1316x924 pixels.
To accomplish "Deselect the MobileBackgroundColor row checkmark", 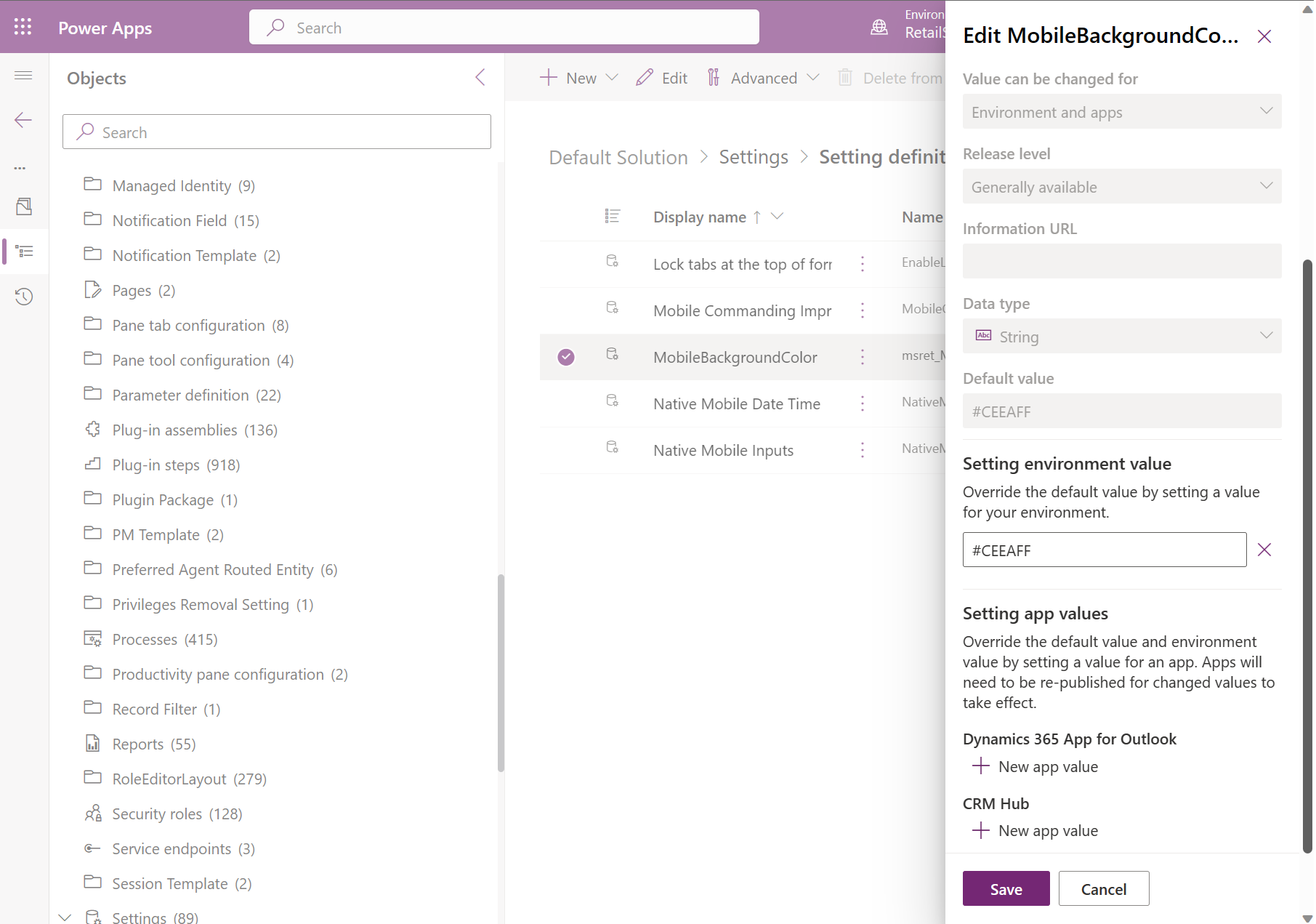I will click(566, 357).
